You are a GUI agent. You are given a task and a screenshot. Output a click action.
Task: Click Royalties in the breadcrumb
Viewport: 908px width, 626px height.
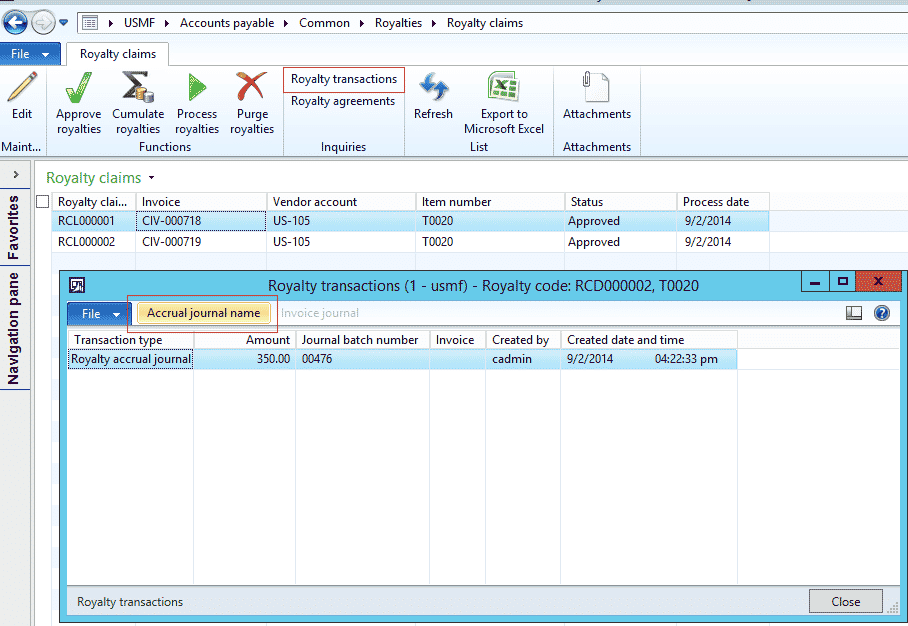[398, 23]
